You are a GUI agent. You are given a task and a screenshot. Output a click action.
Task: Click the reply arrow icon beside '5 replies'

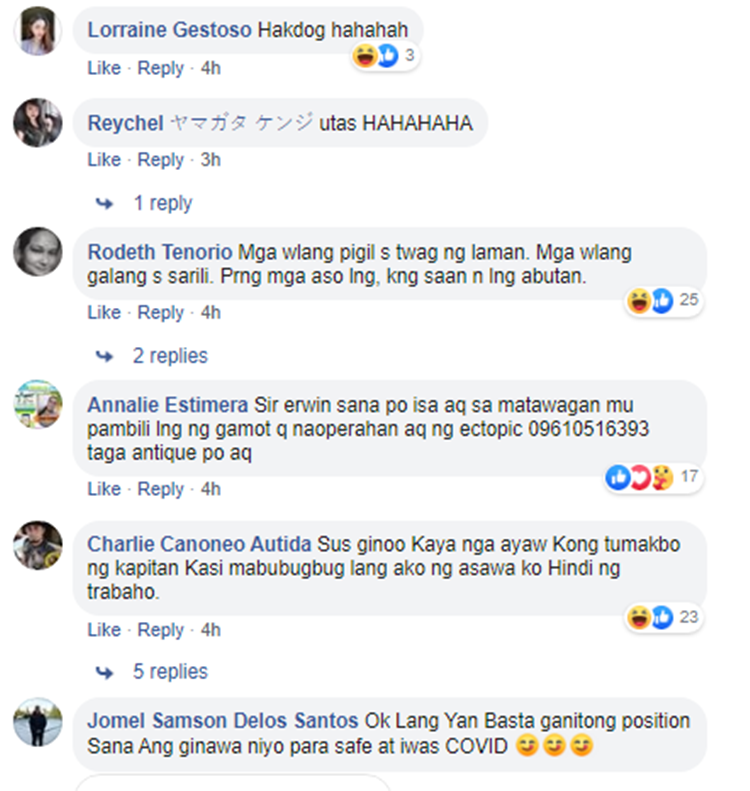[104, 672]
